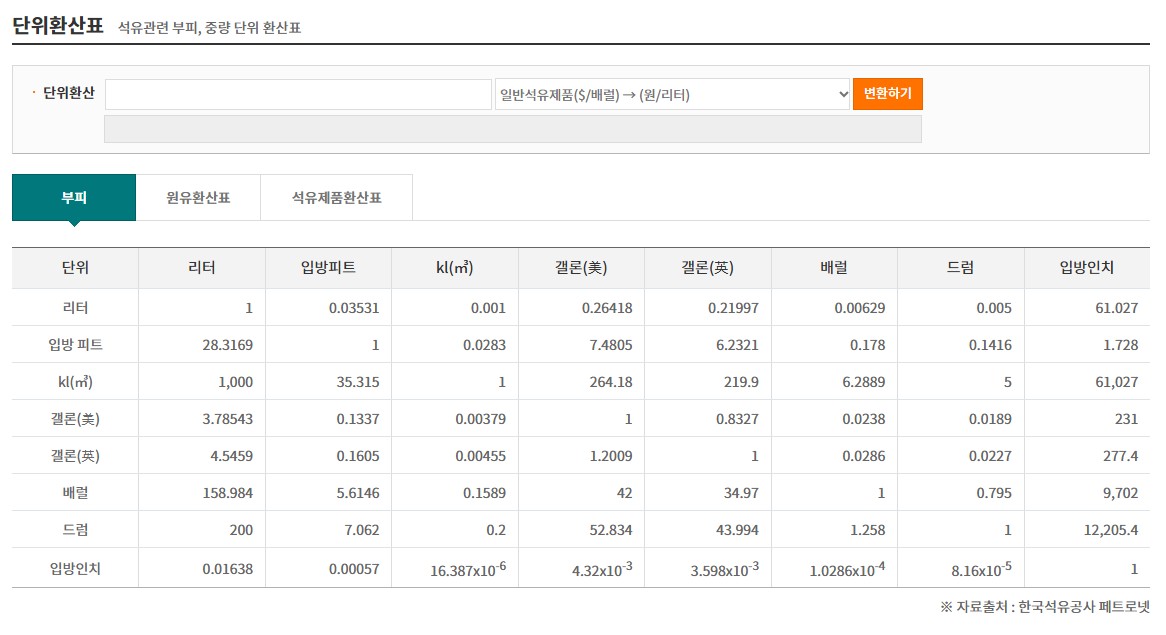Open the 일반석유제품($/배럴) → (원/리터) dropdown
The image size is (1166, 635).
click(x=672, y=94)
